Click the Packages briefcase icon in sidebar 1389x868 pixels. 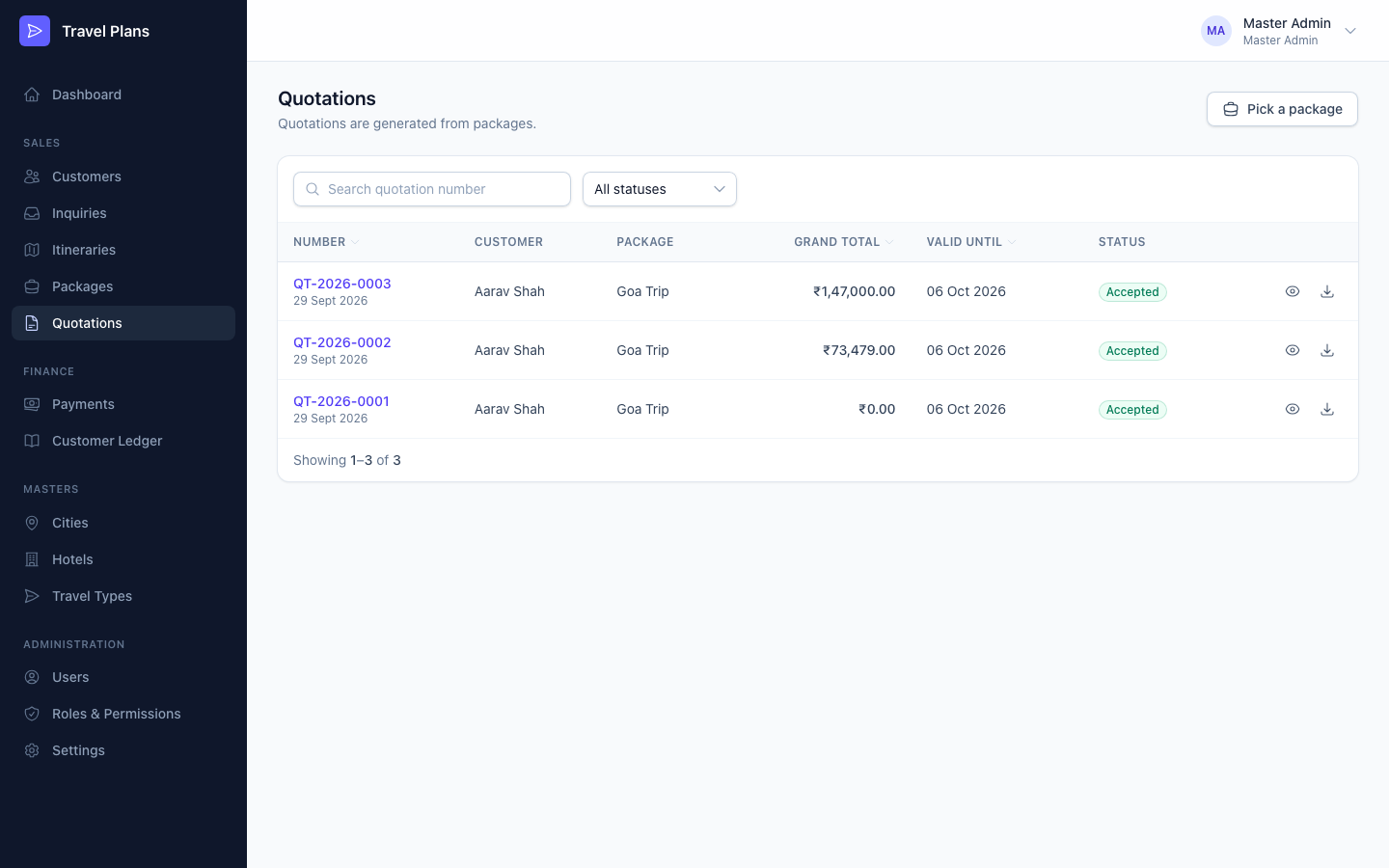coord(32,286)
